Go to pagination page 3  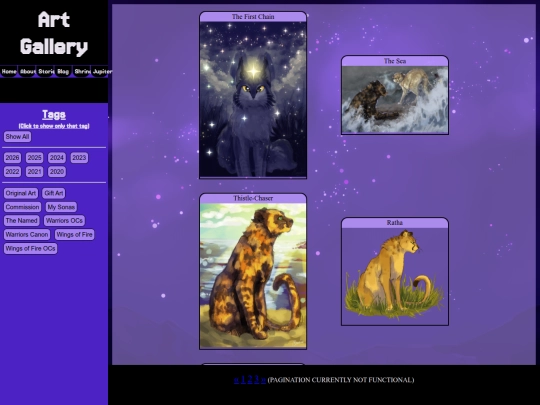click(257, 380)
